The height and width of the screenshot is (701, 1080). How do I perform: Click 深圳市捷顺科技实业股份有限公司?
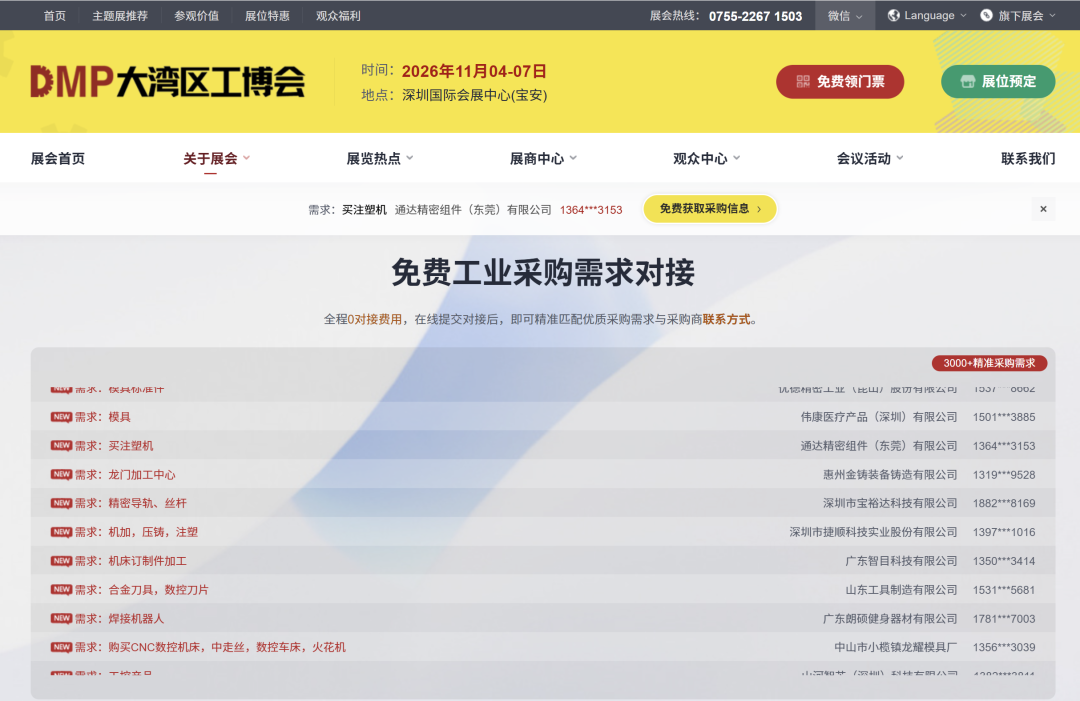point(873,532)
